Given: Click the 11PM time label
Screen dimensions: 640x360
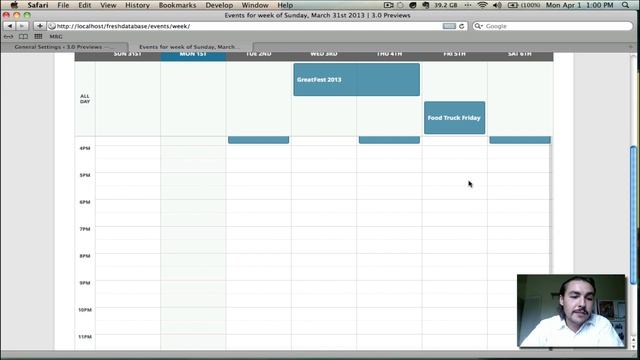Looking at the screenshot, I should 85,337.
